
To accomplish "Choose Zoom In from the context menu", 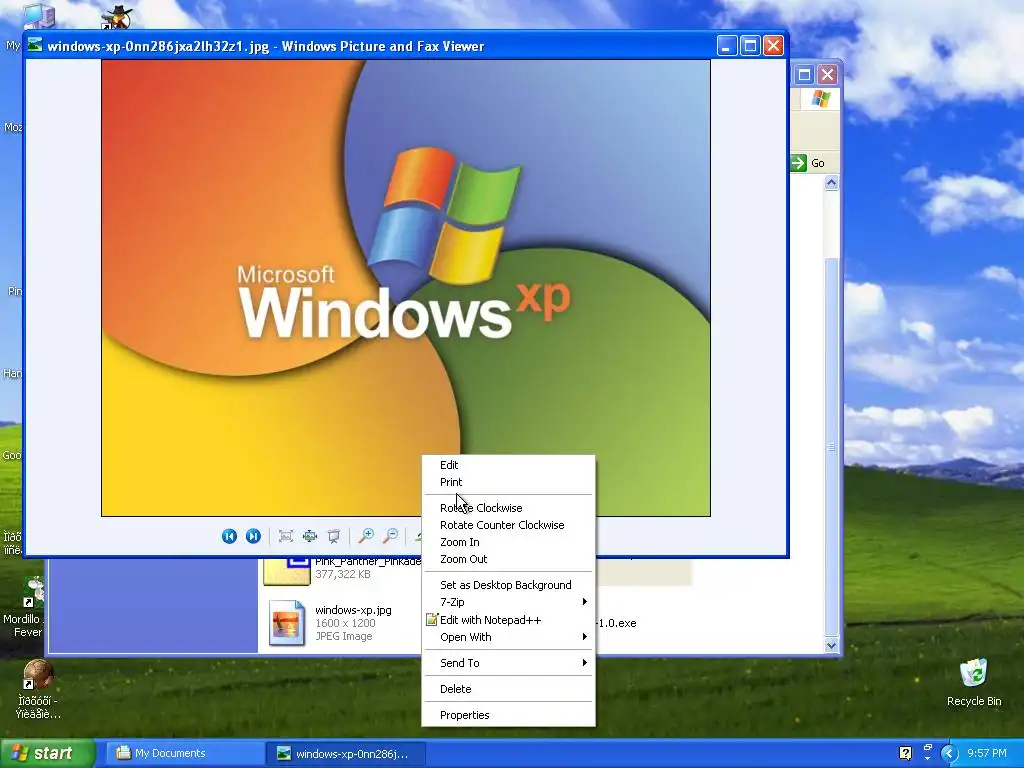I will pyautogui.click(x=509, y=542).
